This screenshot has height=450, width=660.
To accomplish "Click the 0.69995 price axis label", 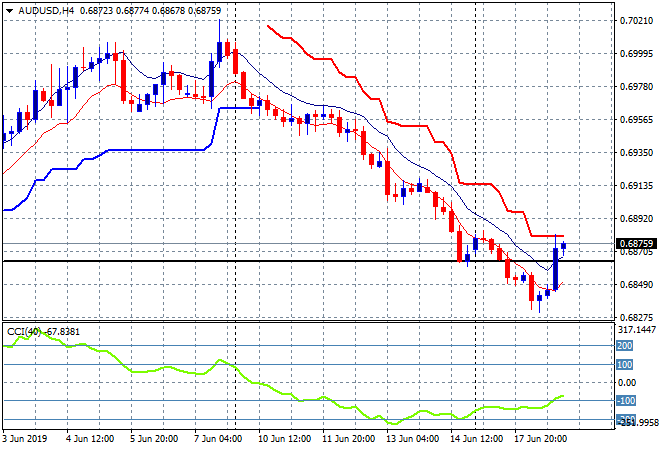I will coord(636,53).
